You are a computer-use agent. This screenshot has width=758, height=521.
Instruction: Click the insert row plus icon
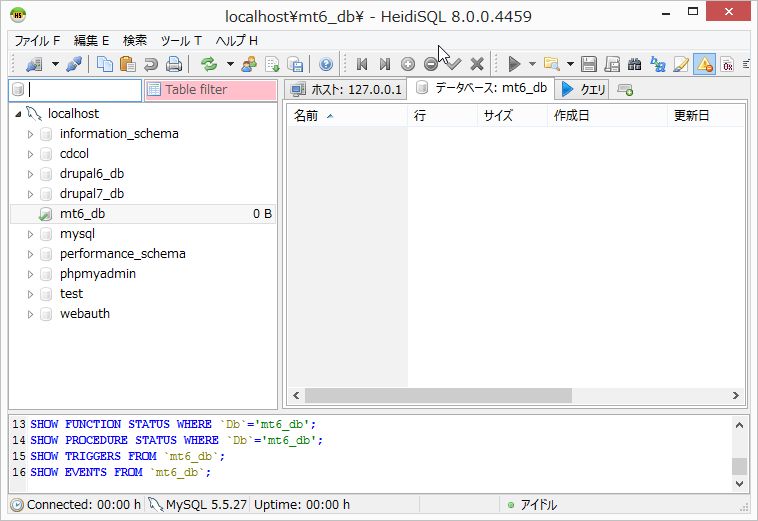[408, 64]
